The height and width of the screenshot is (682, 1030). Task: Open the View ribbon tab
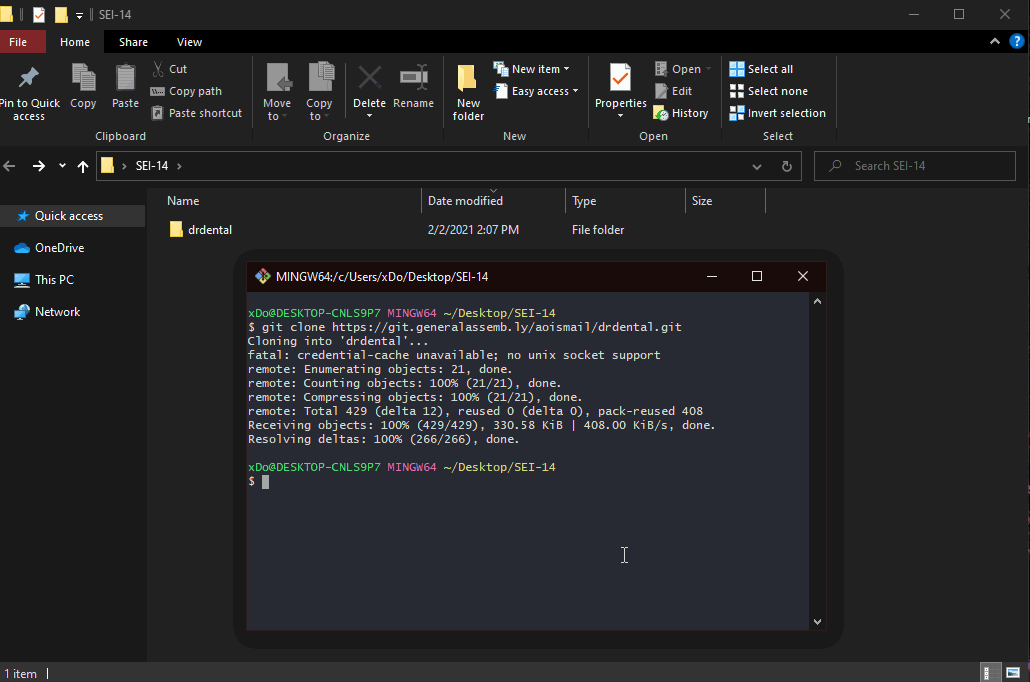(189, 42)
